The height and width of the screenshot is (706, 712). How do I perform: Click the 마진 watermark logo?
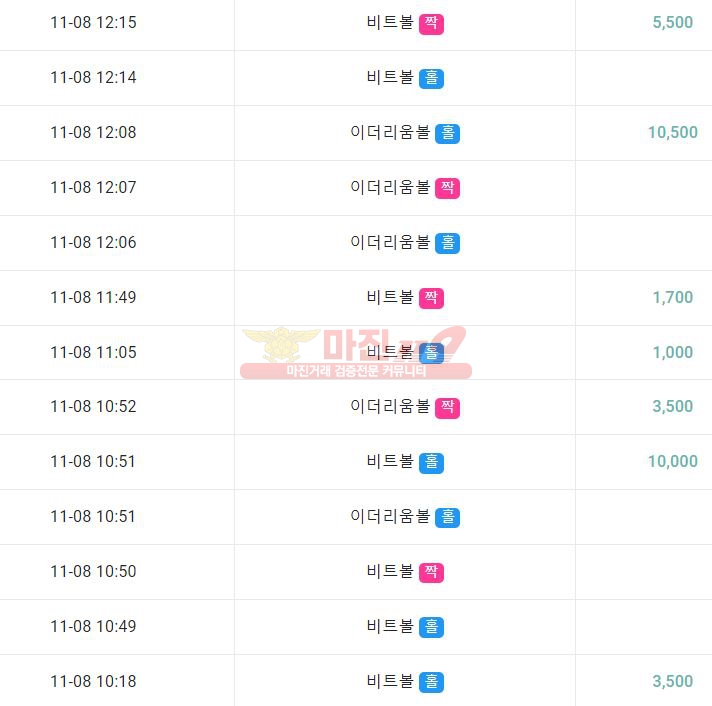coord(356,352)
